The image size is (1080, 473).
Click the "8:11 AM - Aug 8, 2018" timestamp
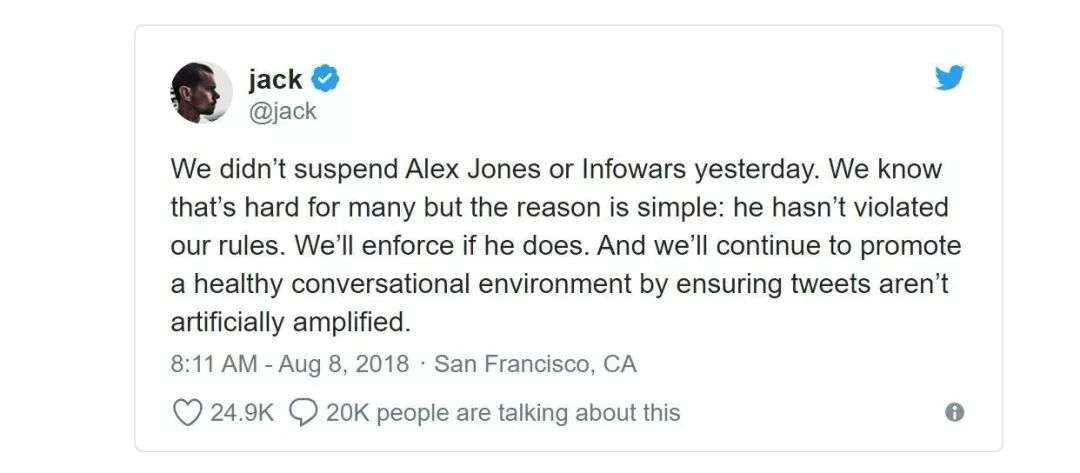coord(290,364)
